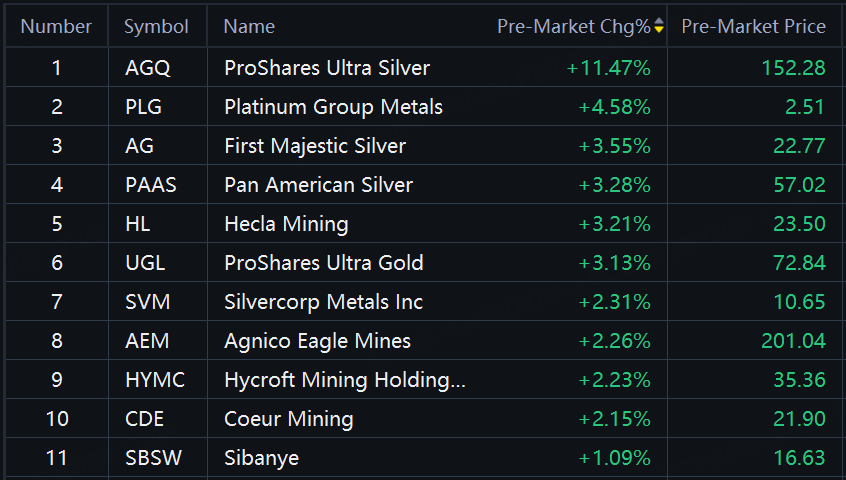Click Platinum Group Metals price 2.51
The width and height of the screenshot is (846, 480).
(805, 107)
